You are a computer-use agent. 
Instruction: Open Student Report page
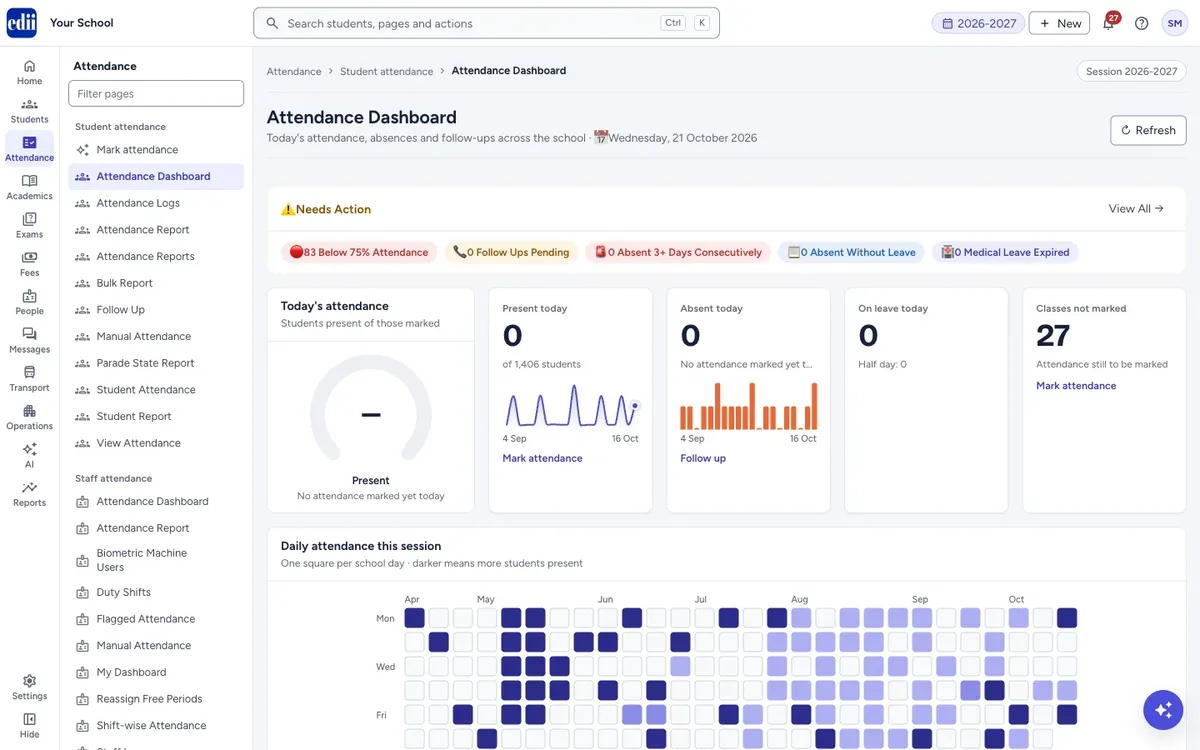tap(156, 416)
